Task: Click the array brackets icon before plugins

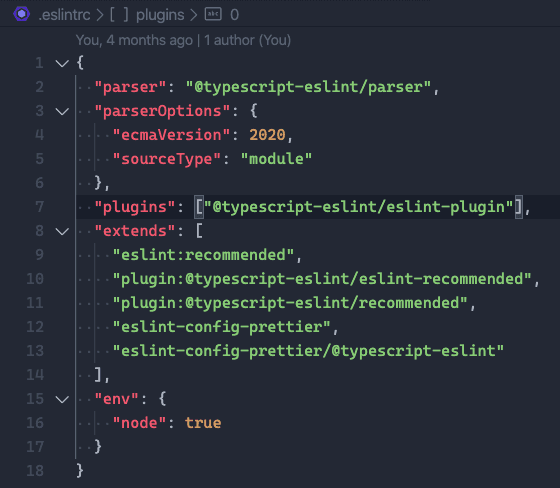Action: (x=119, y=15)
